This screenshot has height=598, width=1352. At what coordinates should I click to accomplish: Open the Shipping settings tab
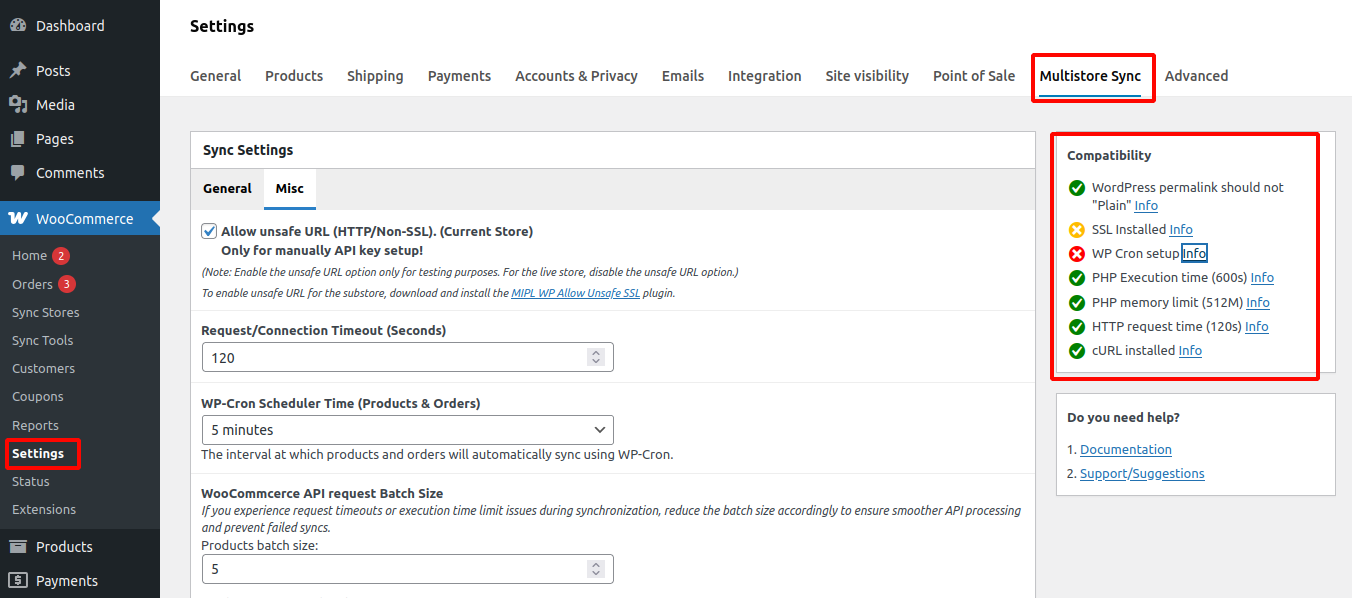tap(375, 76)
